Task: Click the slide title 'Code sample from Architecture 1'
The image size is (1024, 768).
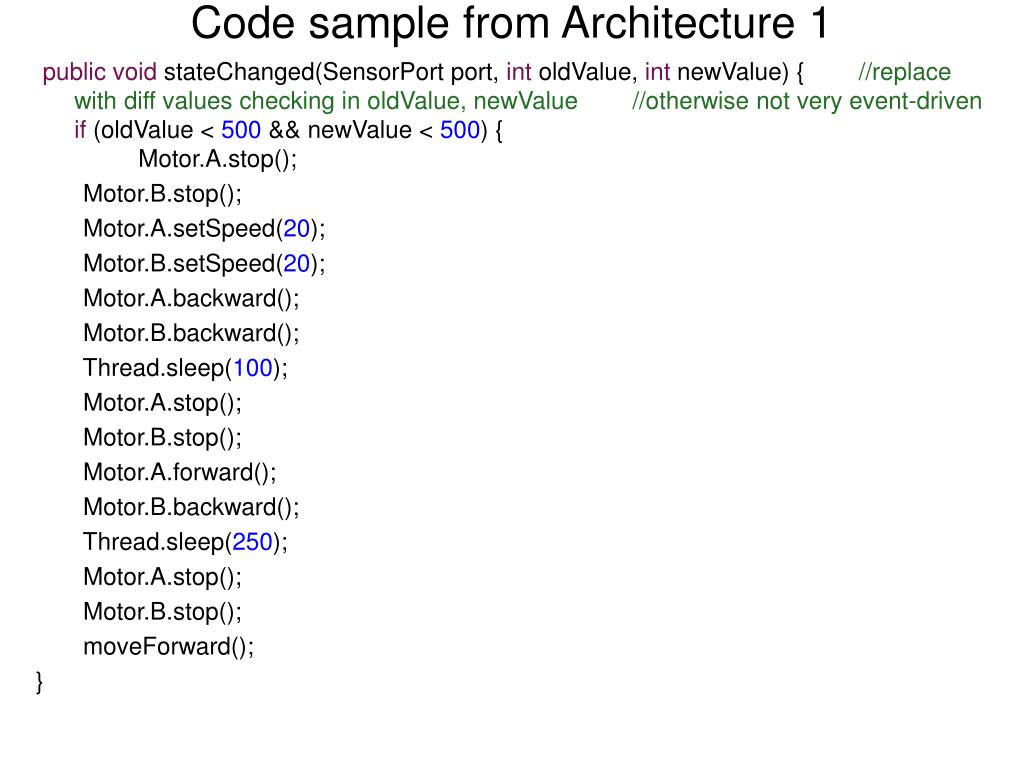Action: (510, 24)
